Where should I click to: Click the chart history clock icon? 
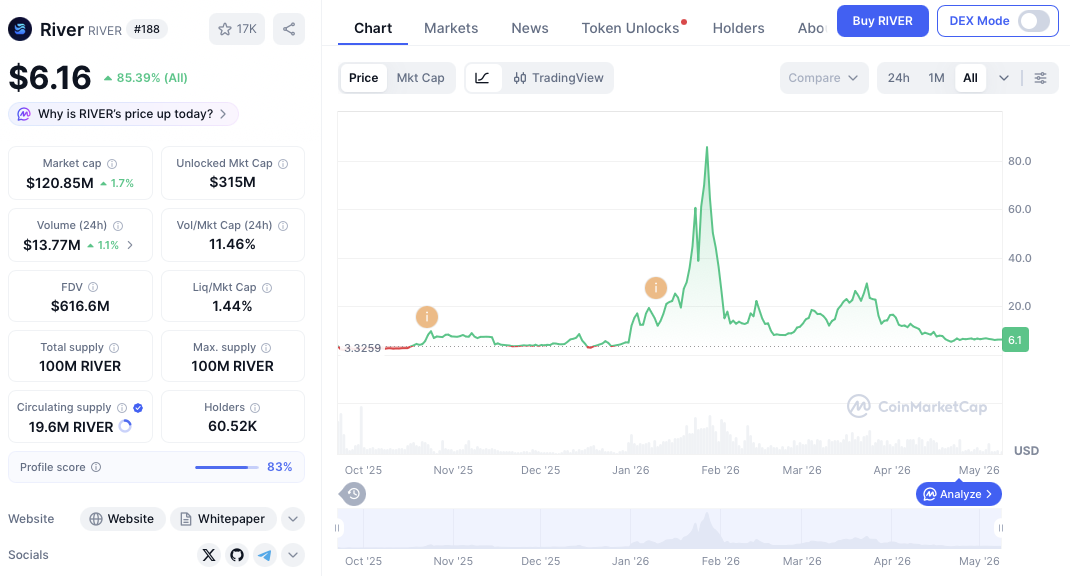353,494
